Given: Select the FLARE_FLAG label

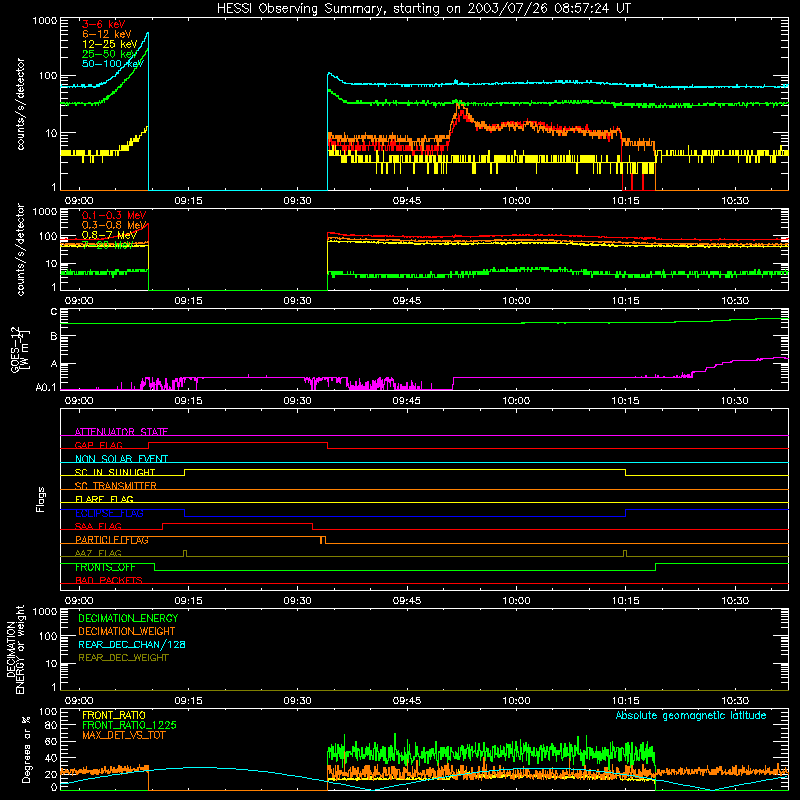Looking at the screenshot, I should pyautogui.click(x=104, y=499).
